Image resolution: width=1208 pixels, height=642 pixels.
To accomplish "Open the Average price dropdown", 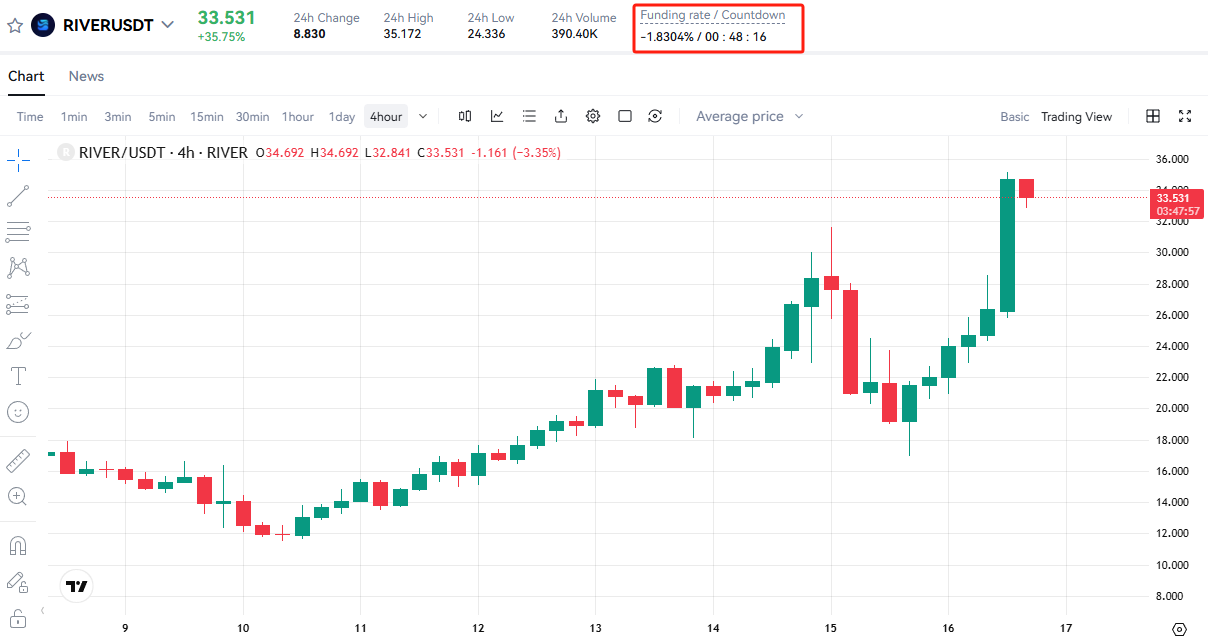I will click(750, 116).
